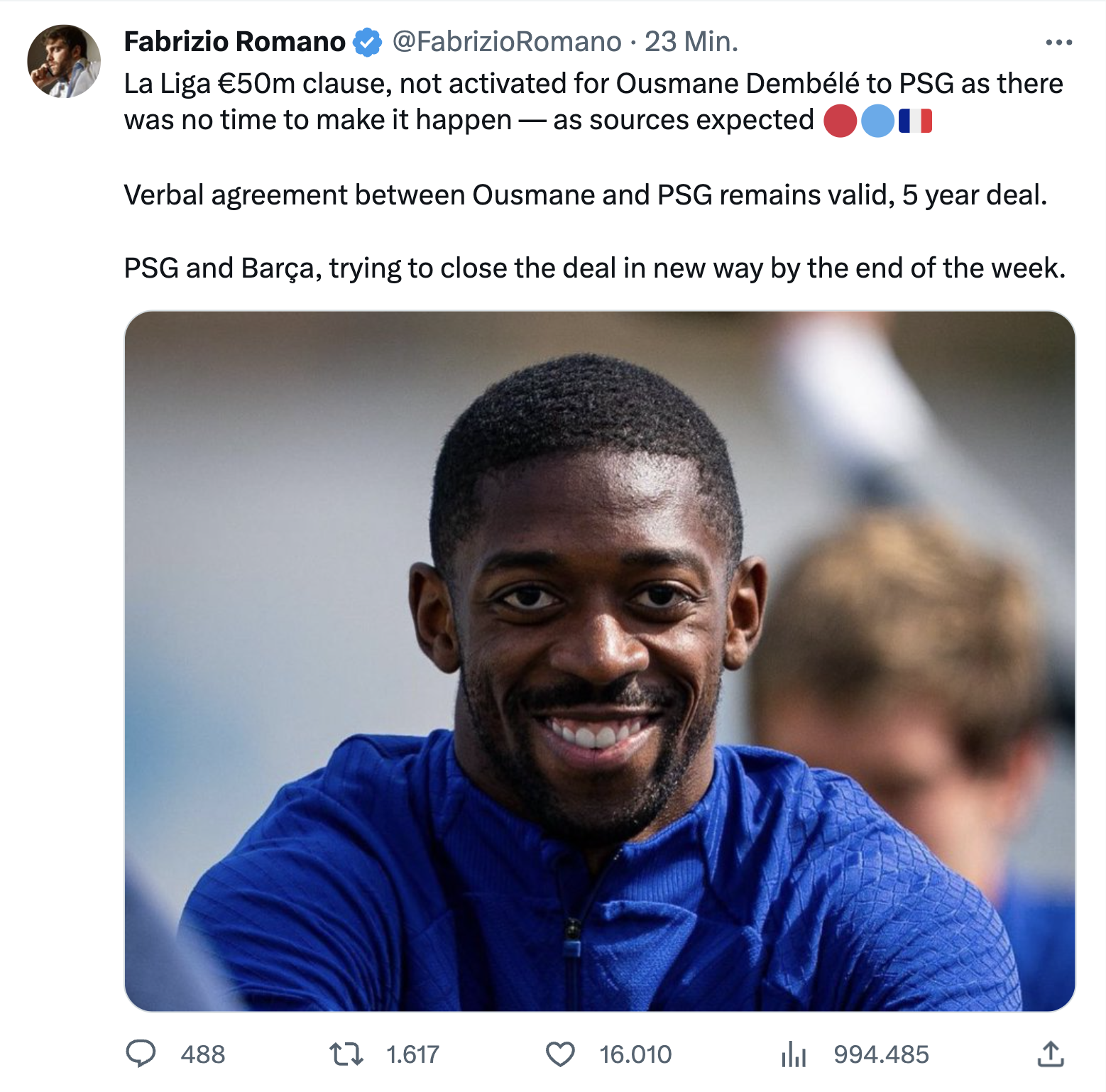
Task: Open Fabrizio Romano's profile avatar picture
Action: point(64,61)
